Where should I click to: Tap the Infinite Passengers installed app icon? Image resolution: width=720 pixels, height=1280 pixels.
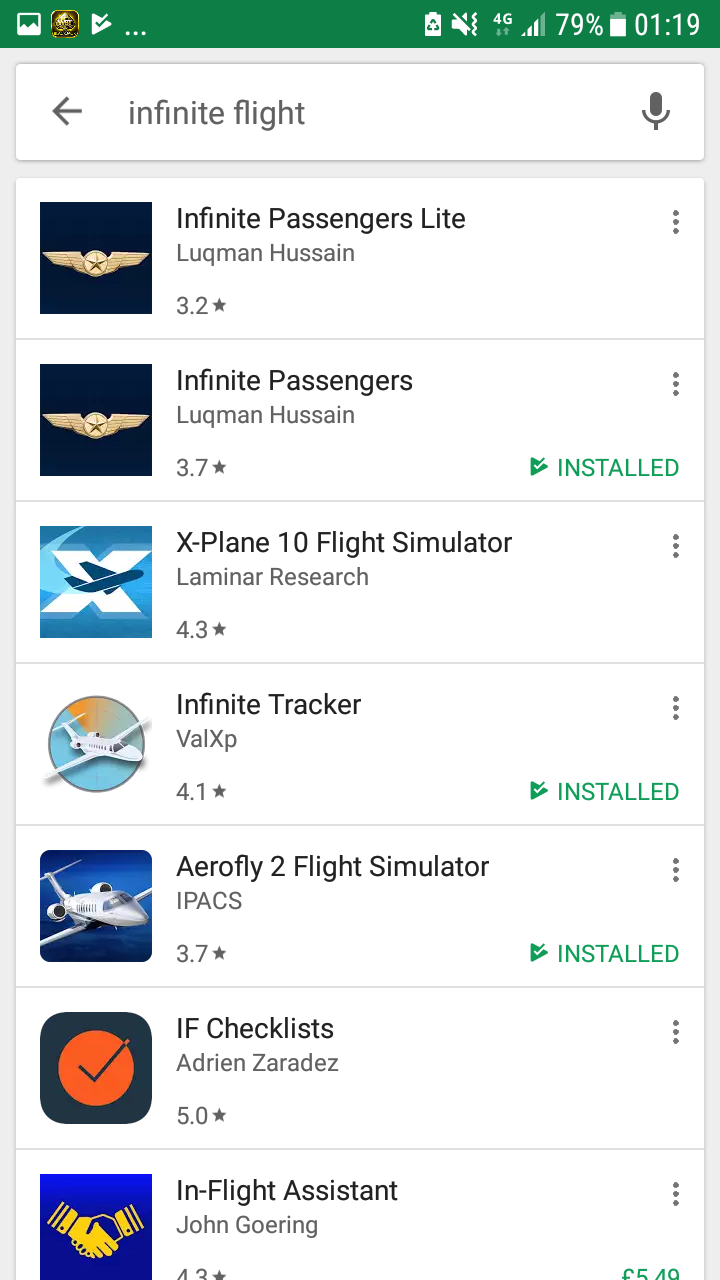click(x=96, y=420)
